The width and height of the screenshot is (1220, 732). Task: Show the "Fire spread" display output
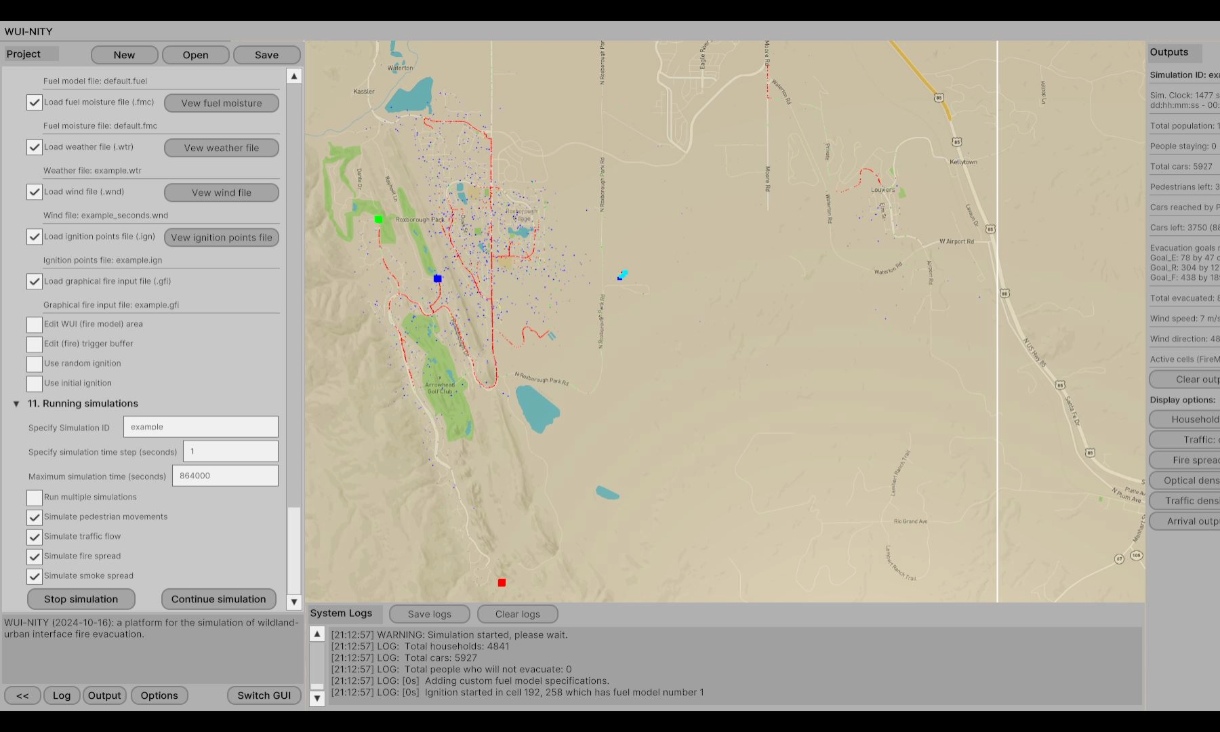pyautogui.click(x=1188, y=459)
